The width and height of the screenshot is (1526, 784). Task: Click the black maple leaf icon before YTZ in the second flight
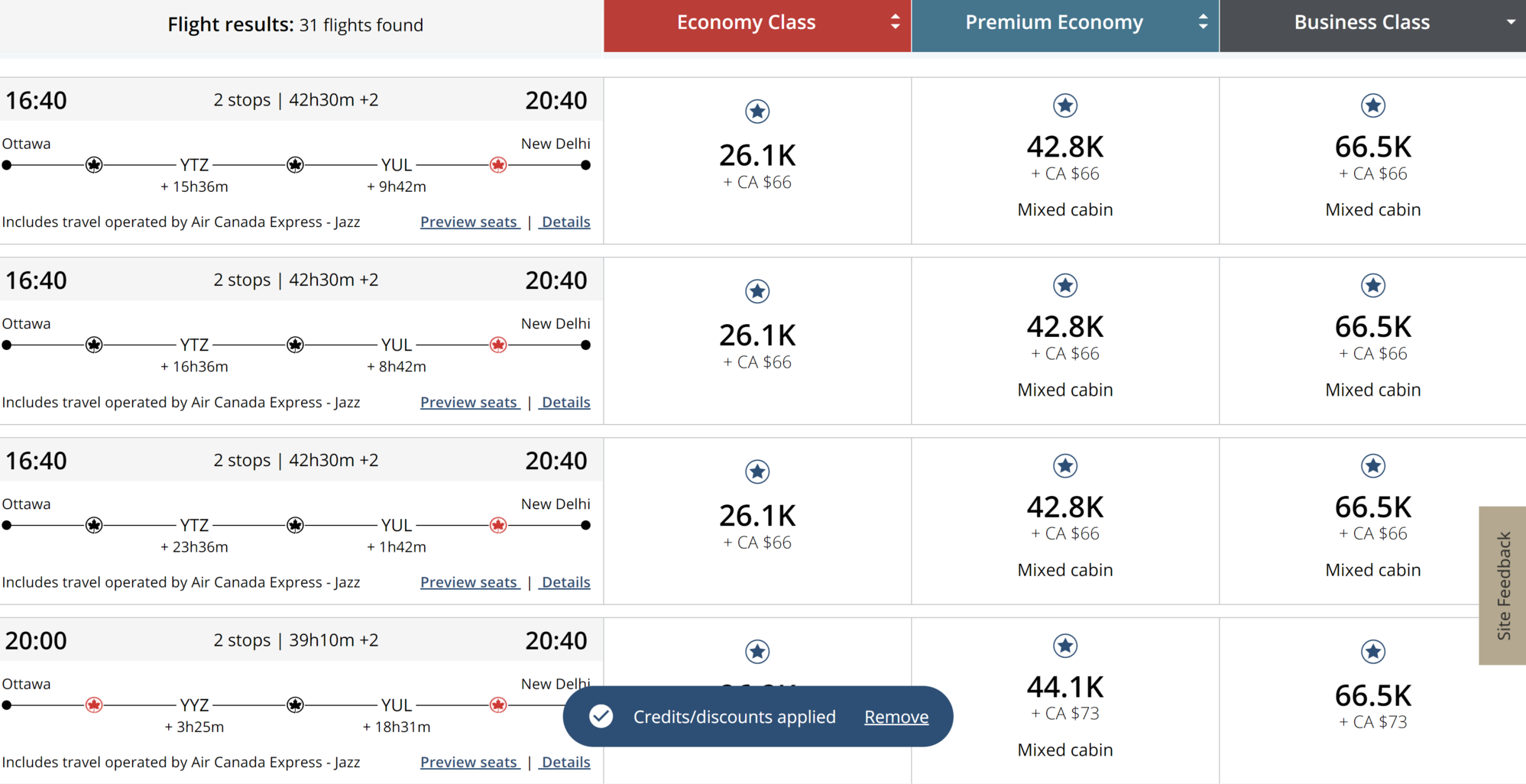[94, 345]
